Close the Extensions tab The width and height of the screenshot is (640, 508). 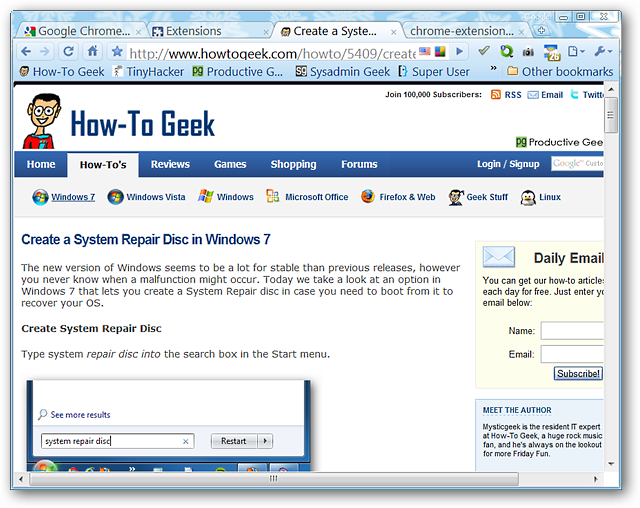click(266, 32)
